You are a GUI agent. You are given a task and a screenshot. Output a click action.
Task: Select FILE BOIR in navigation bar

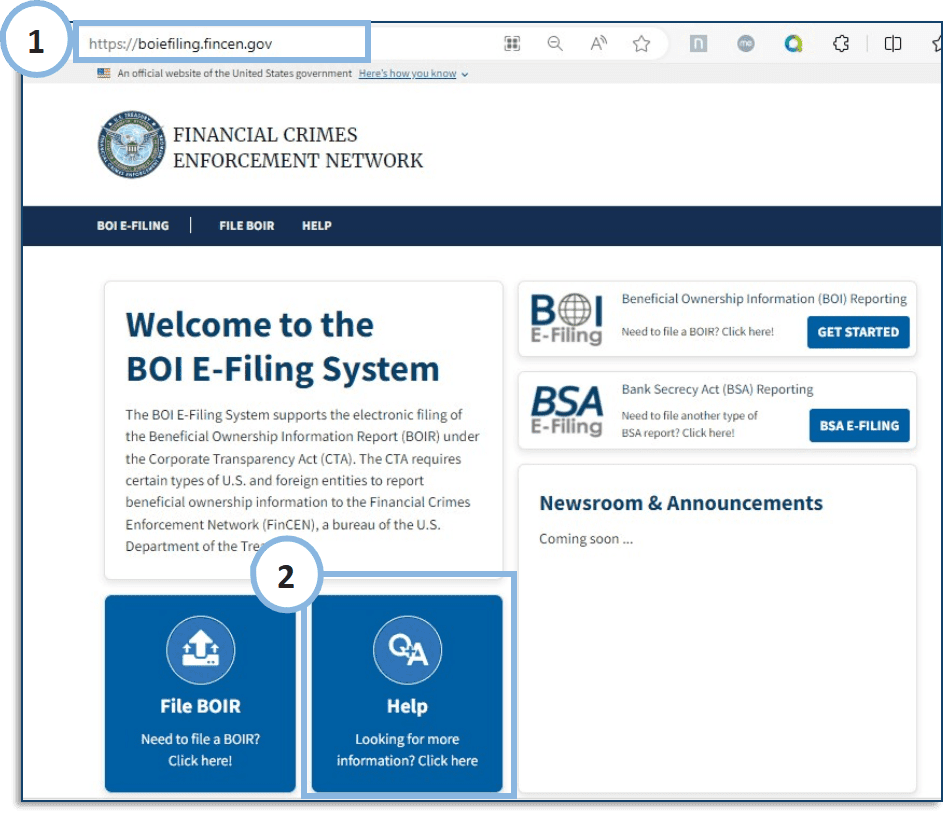(247, 226)
